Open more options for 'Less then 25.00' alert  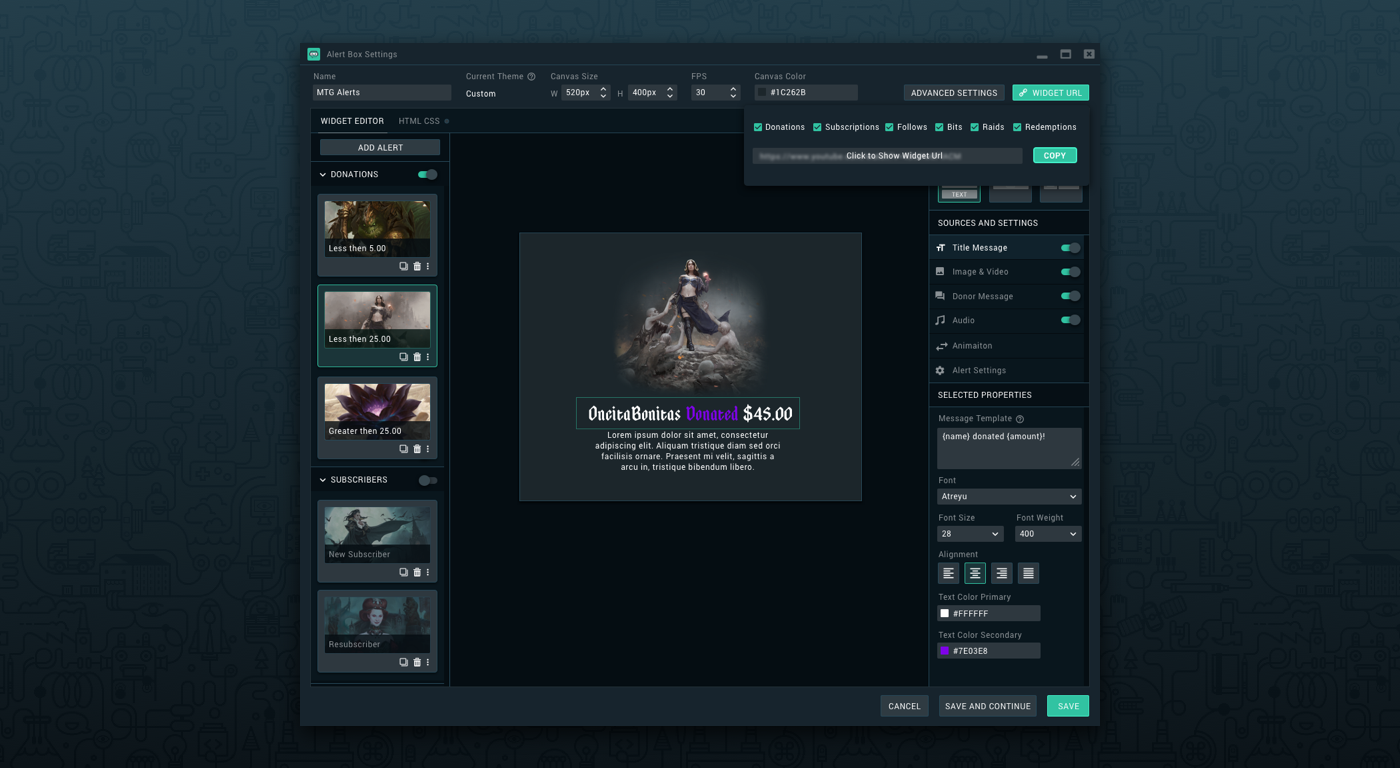(x=428, y=357)
